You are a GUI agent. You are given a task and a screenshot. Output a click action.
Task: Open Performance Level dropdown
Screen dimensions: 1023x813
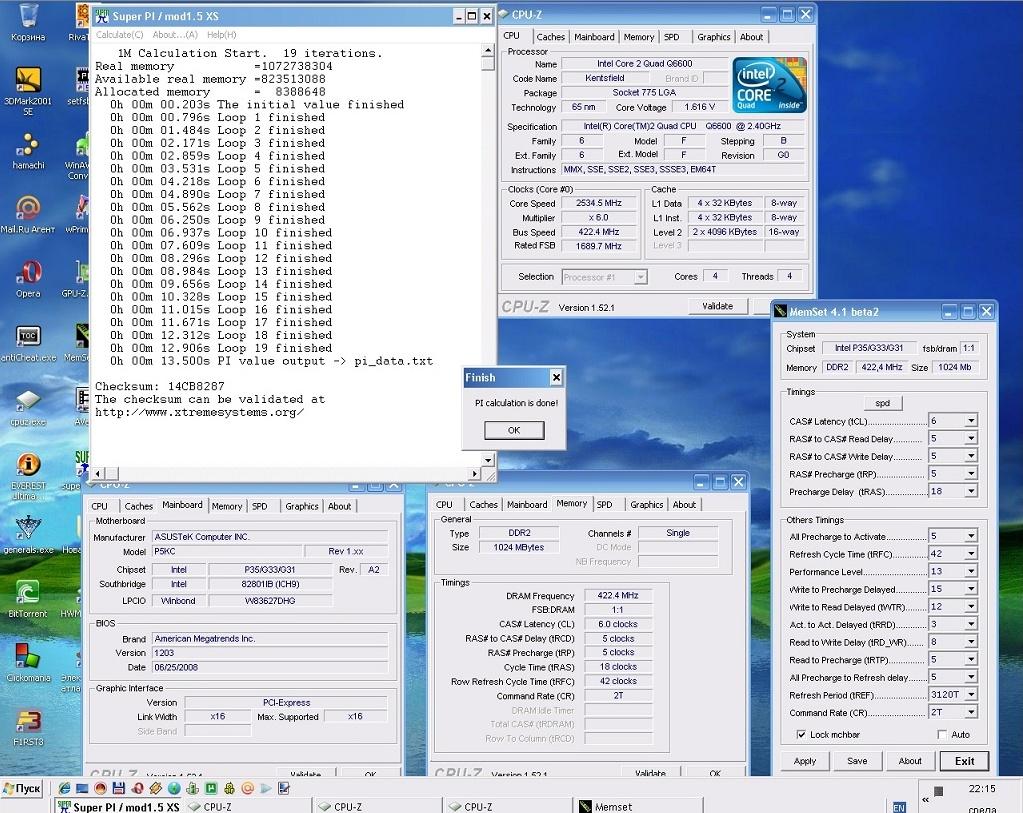pos(971,572)
